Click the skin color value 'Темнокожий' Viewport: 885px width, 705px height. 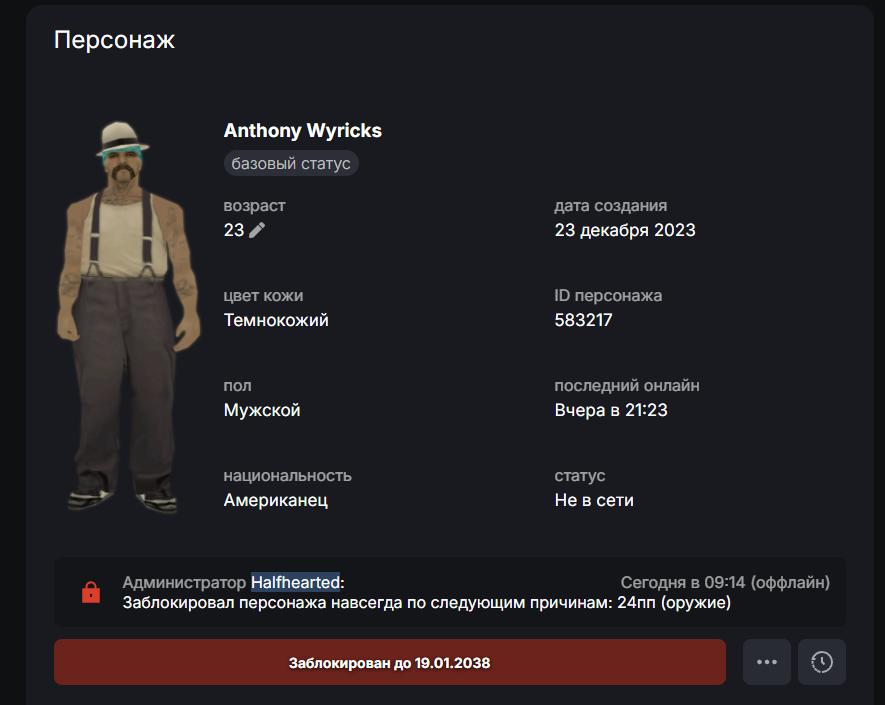[x=276, y=320]
